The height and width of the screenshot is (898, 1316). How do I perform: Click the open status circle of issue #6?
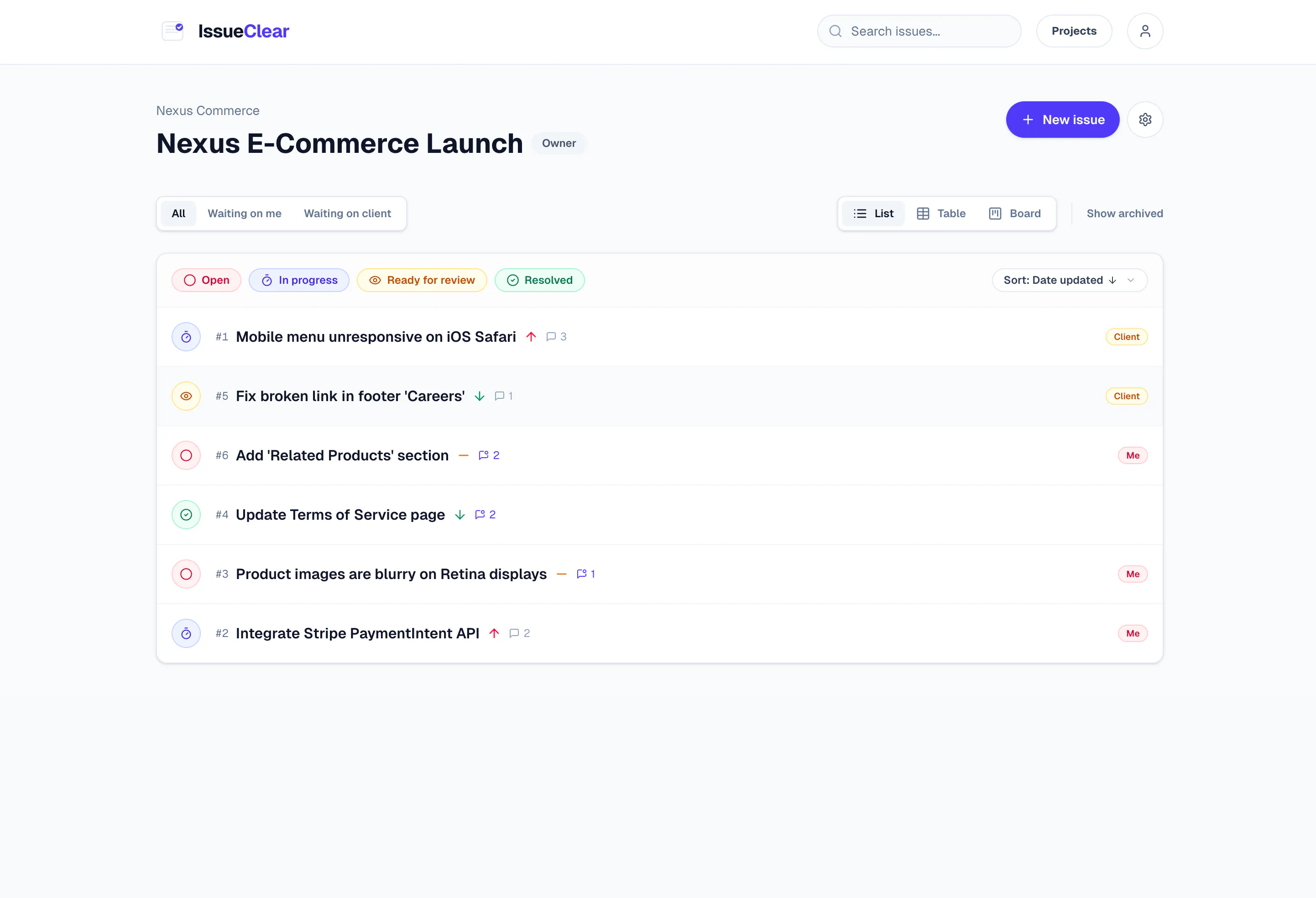tap(186, 455)
